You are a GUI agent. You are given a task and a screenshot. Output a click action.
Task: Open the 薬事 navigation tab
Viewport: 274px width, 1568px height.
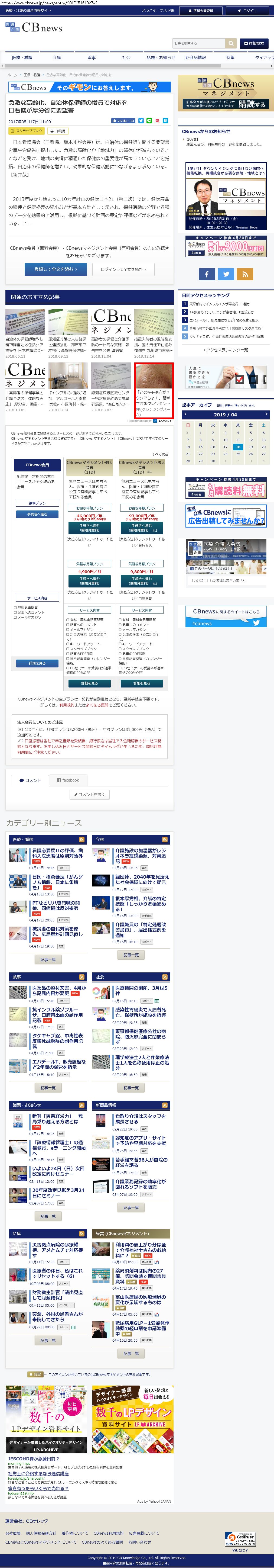tap(91, 58)
